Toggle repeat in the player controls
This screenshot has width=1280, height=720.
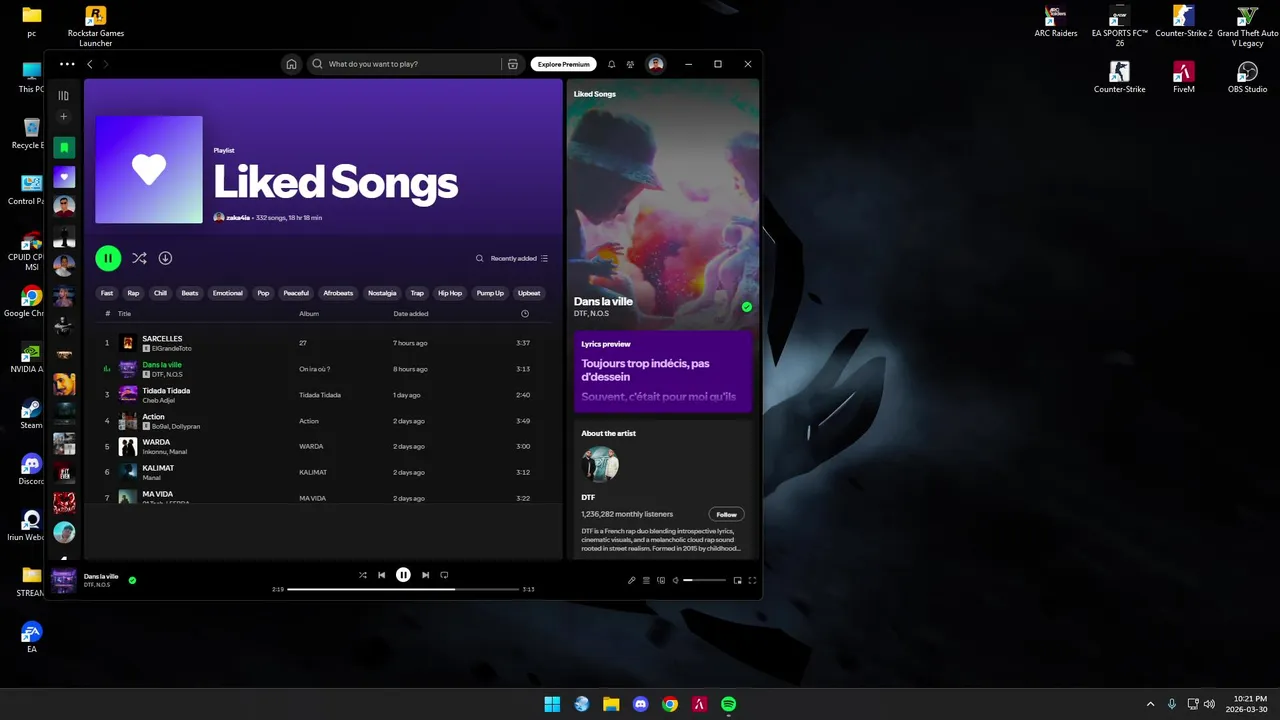point(444,575)
